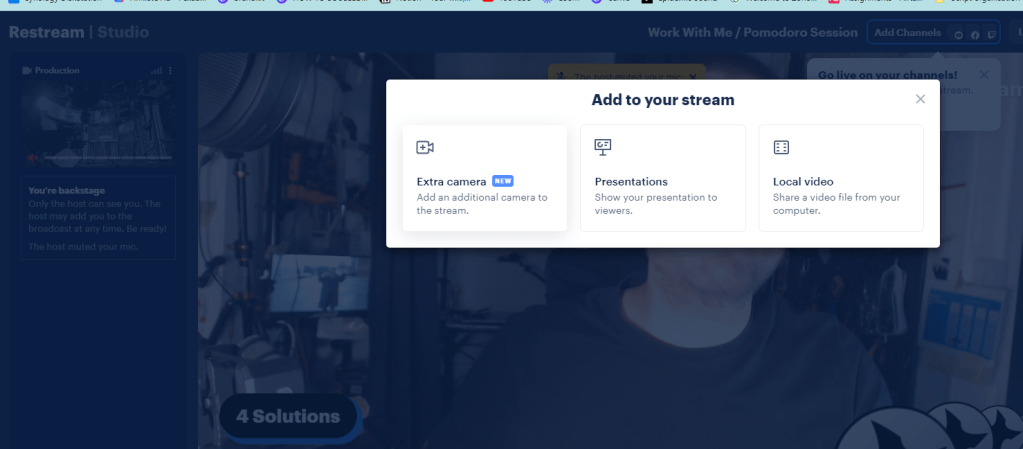This screenshot has height=449, width=1023.
Task: Open the Production preview thumbnail
Action: 98,123
